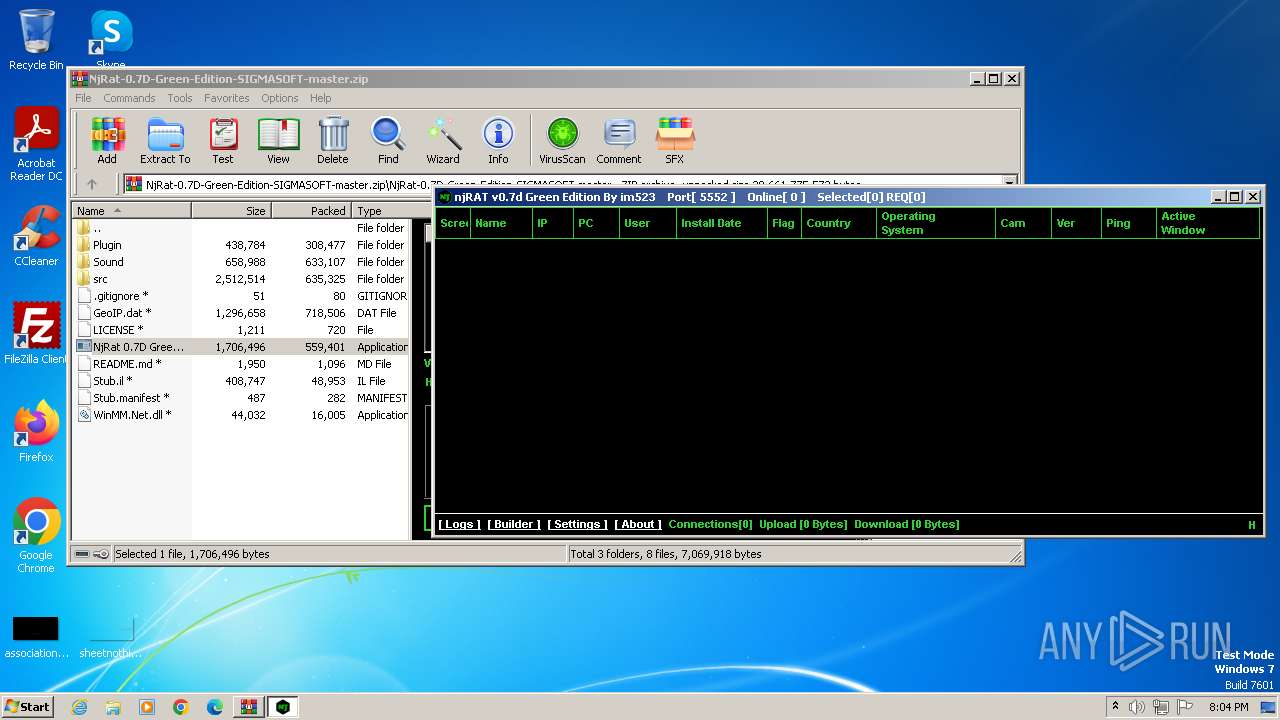Select Stub.il file row

pyautogui.click(x=240, y=381)
